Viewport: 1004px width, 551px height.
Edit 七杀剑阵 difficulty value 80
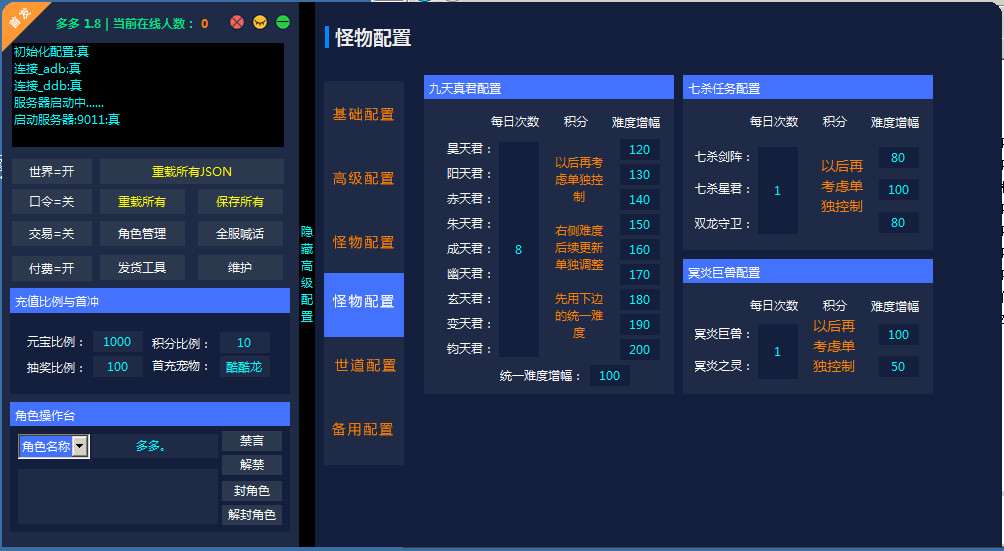(898, 157)
